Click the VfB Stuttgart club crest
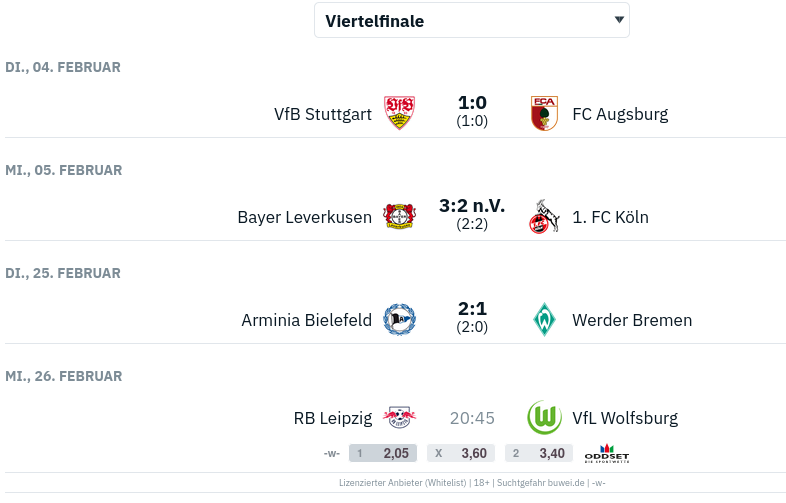 [399, 114]
